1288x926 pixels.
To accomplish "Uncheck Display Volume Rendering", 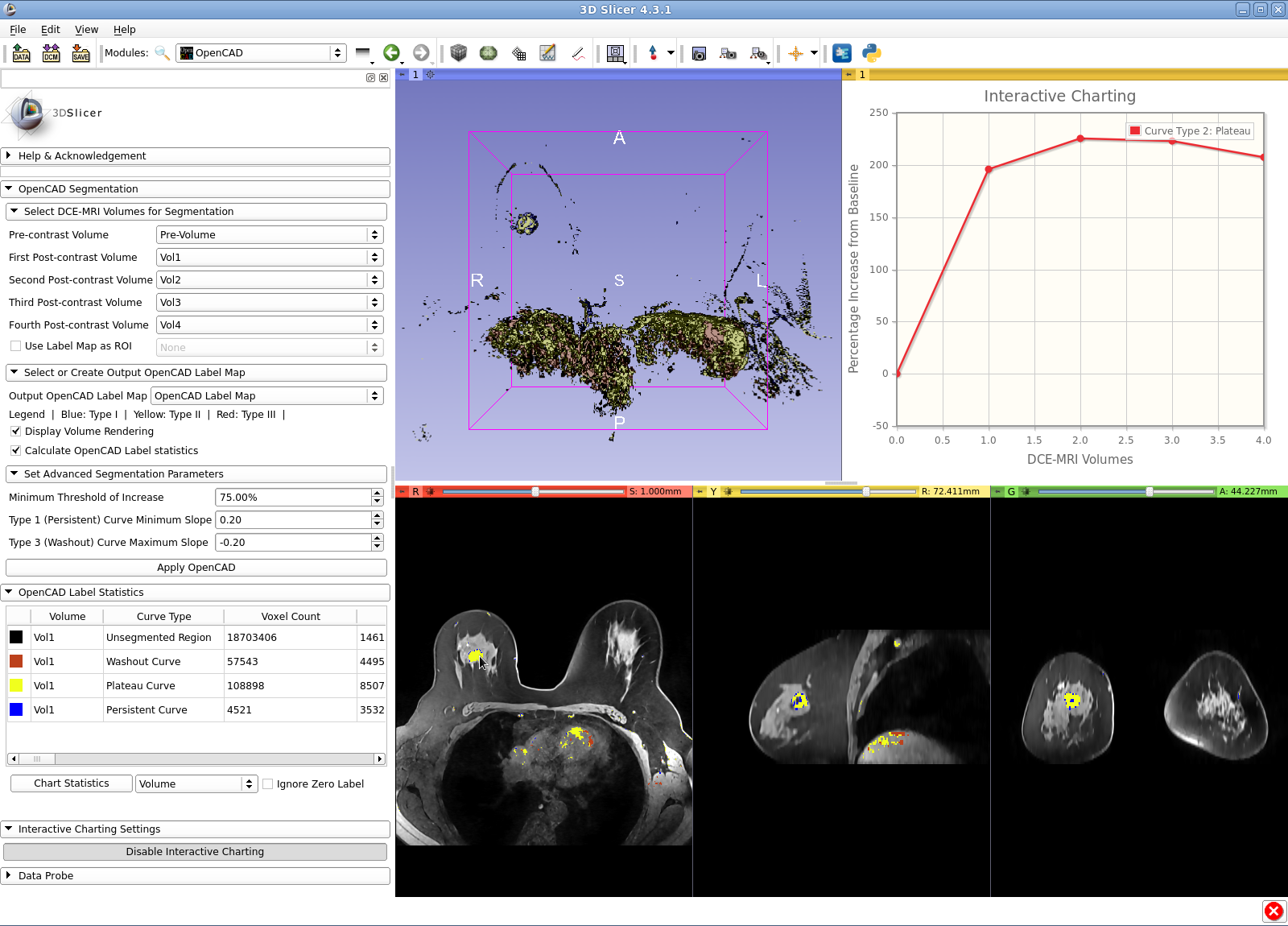I will tap(15, 432).
